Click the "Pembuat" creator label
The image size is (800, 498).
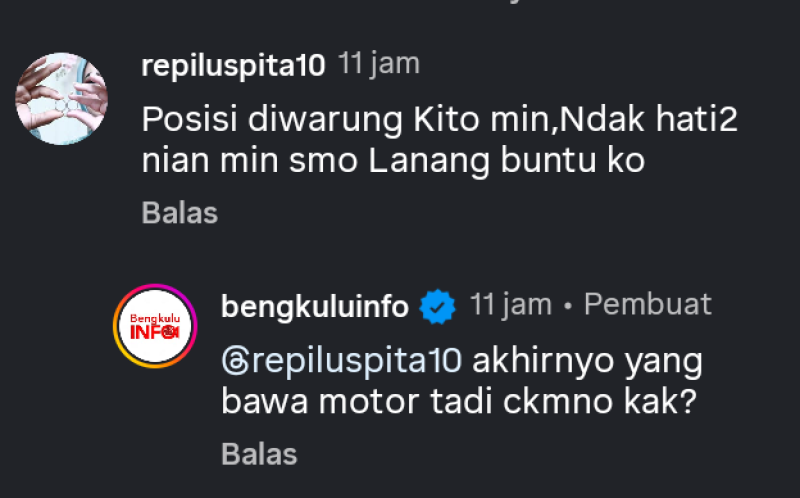pyautogui.click(x=647, y=305)
